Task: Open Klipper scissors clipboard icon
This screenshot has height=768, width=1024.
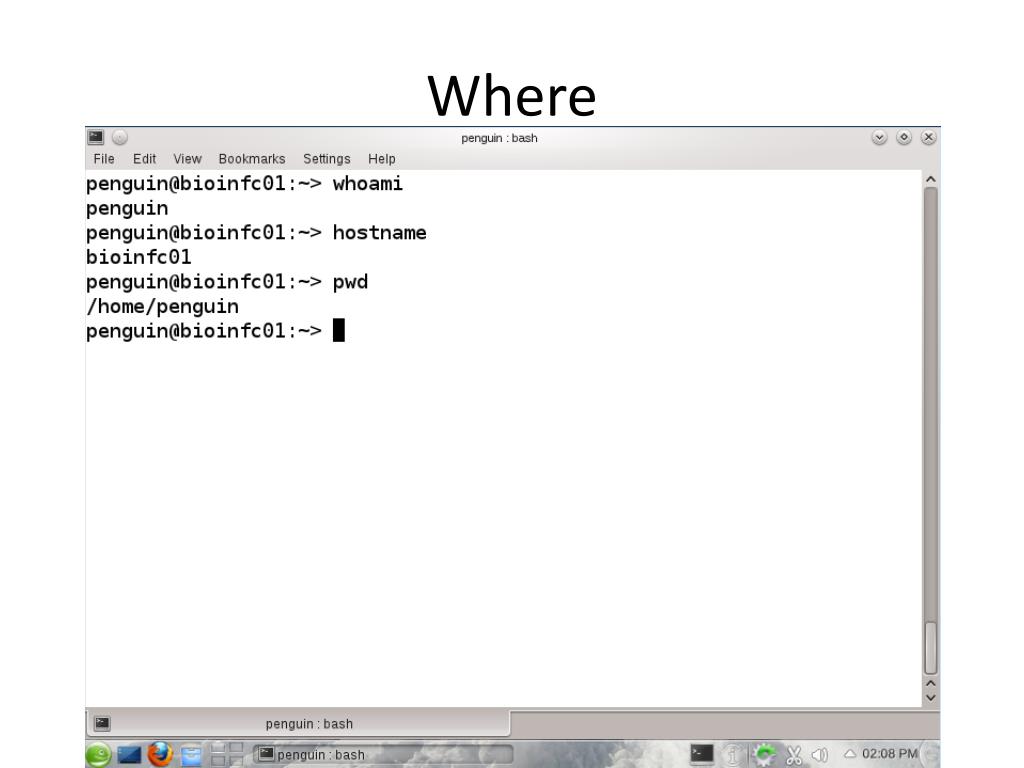Action: (793, 755)
